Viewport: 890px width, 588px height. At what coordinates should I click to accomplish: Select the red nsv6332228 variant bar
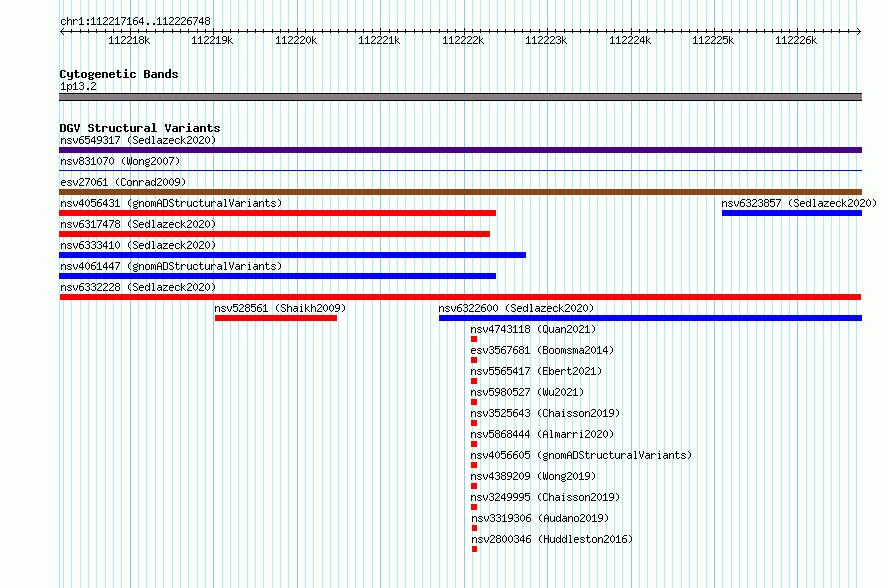click(460, 297)
